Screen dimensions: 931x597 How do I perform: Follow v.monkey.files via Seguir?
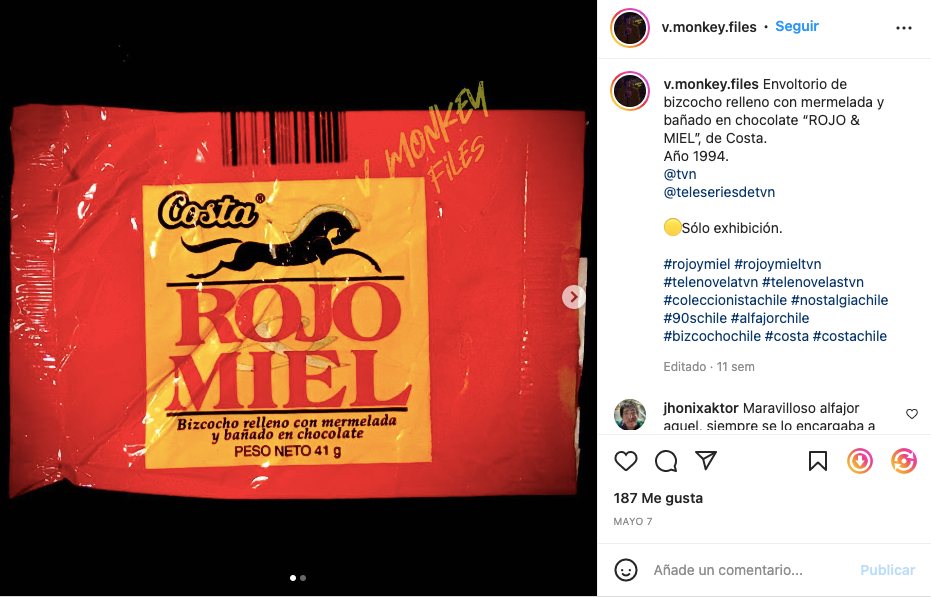pos(797,26)
